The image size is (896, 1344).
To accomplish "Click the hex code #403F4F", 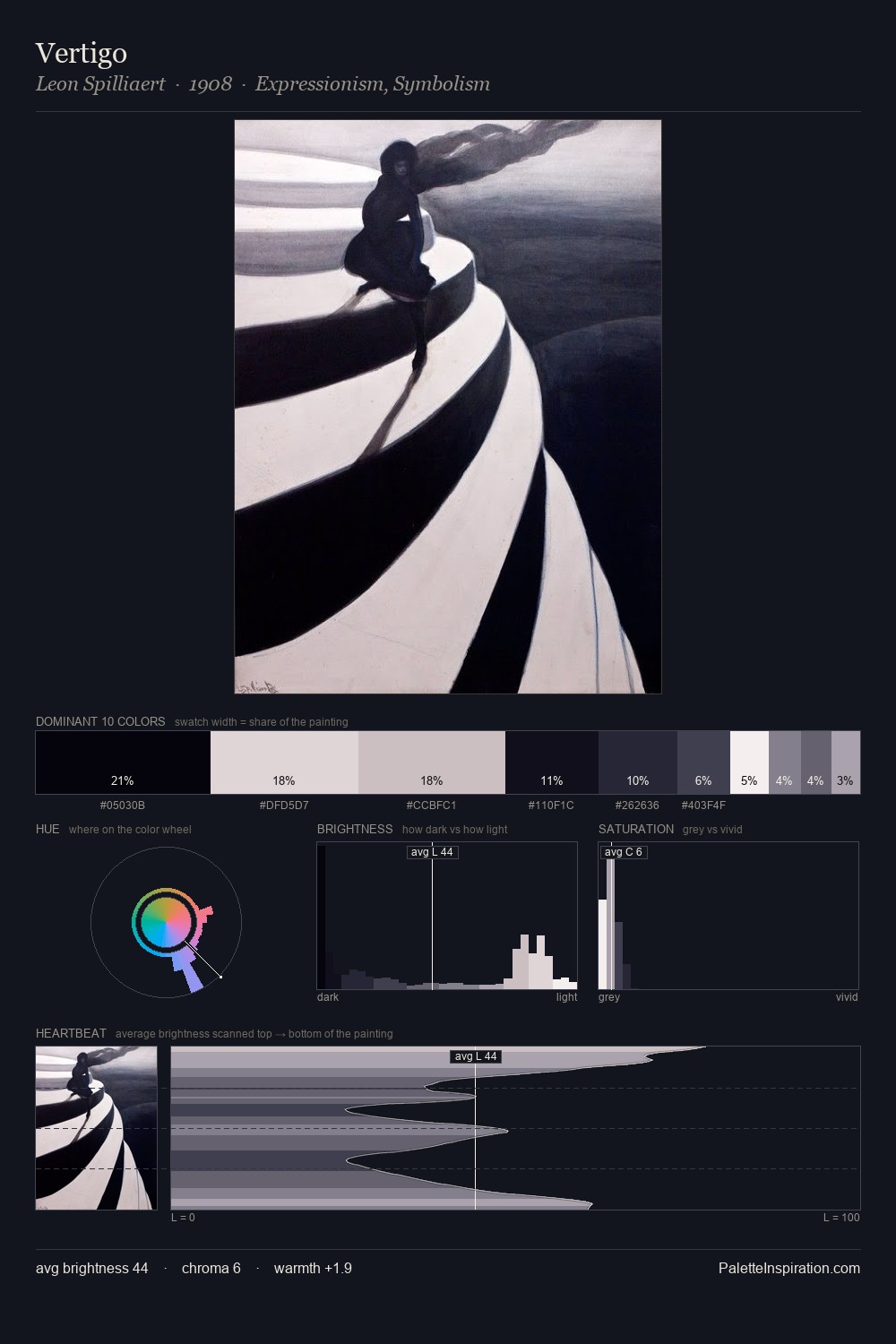I will tap(703, 806).
